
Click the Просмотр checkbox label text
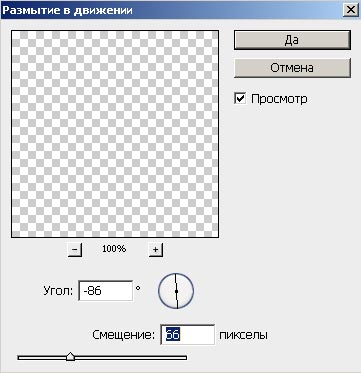click(x=279, y=99)
